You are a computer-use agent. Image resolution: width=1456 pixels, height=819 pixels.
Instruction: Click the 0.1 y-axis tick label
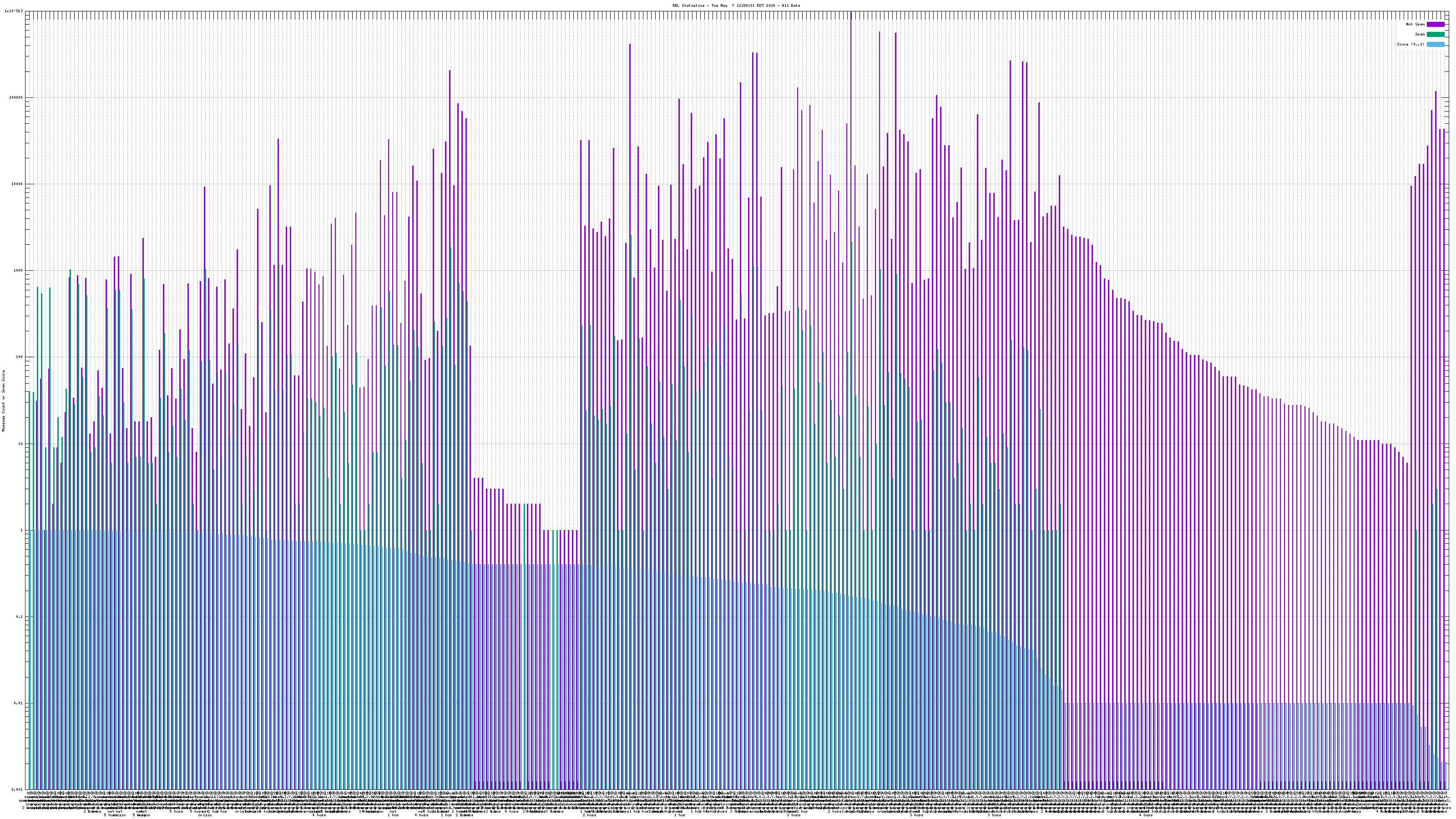[19, 617]
